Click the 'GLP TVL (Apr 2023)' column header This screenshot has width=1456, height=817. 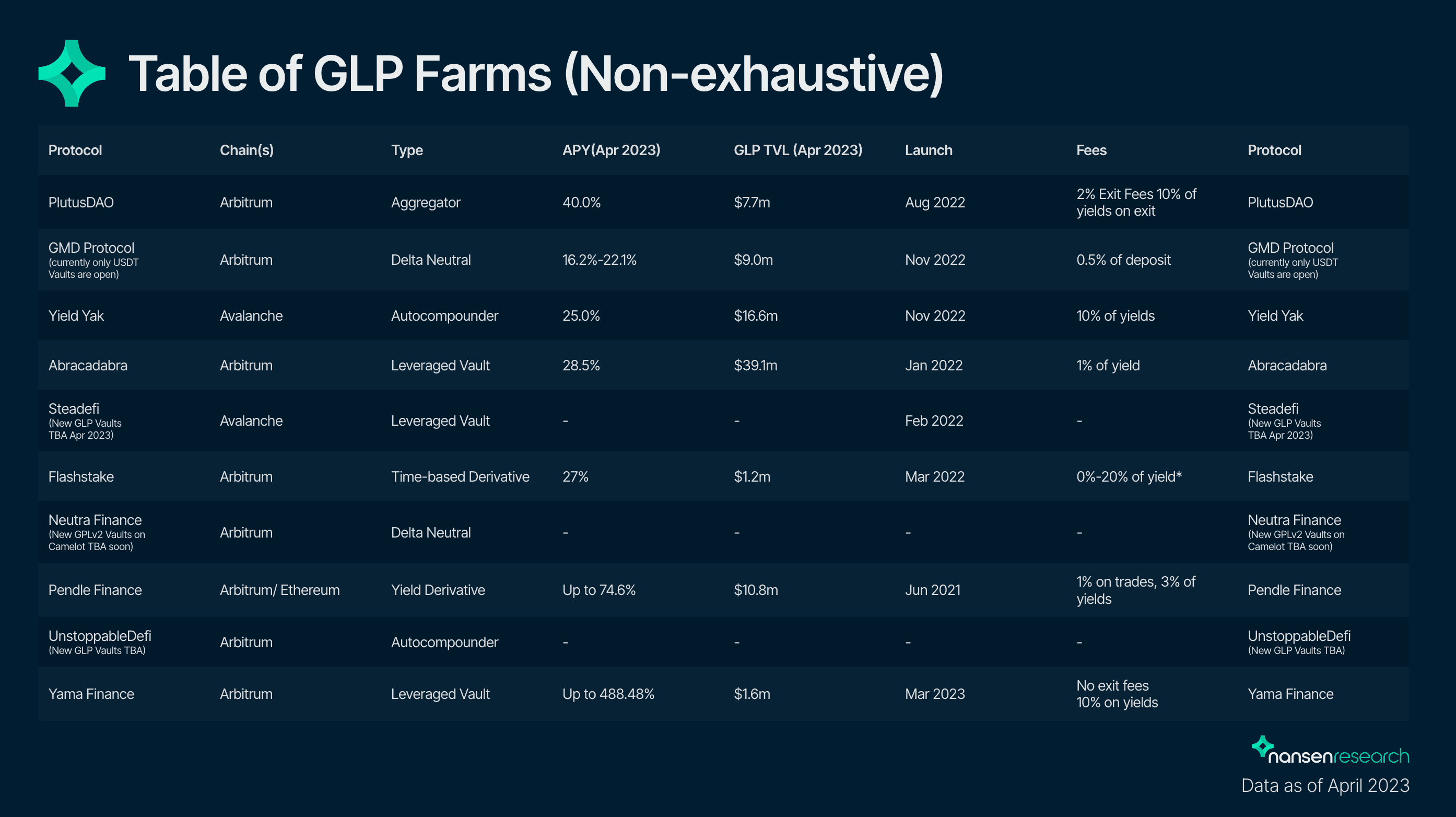click(x=798, y=150)
